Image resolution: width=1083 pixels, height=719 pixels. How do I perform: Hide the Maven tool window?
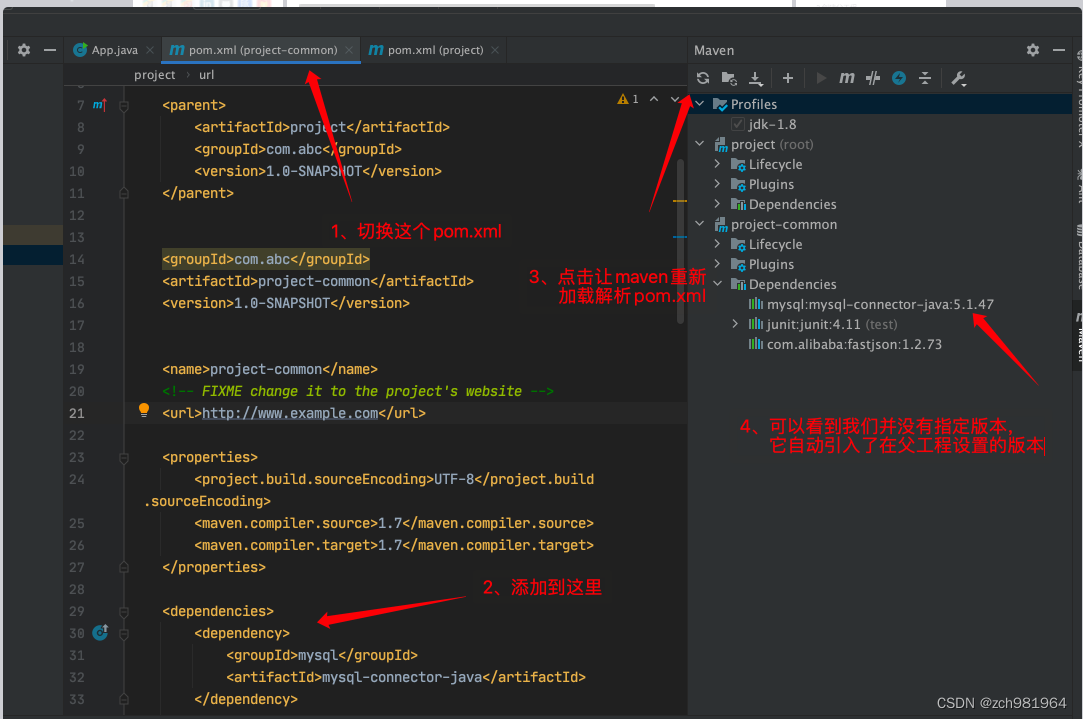(1059, 50)
